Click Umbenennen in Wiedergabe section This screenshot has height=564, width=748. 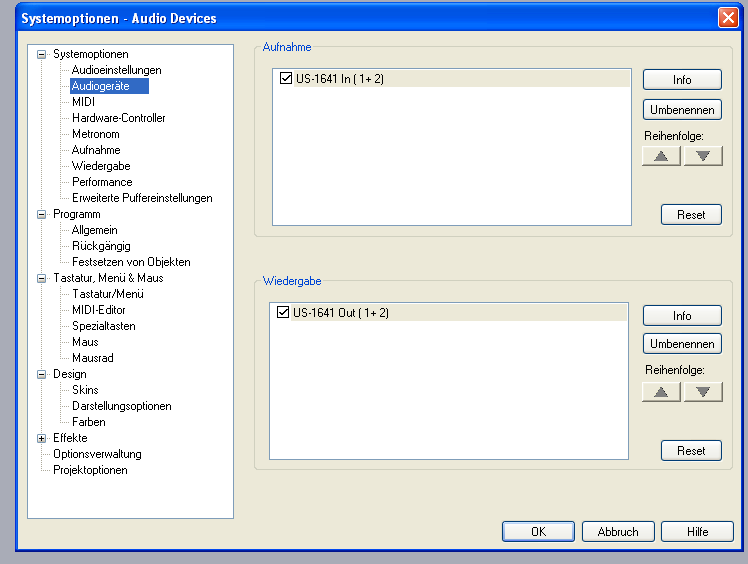[682, 344]
